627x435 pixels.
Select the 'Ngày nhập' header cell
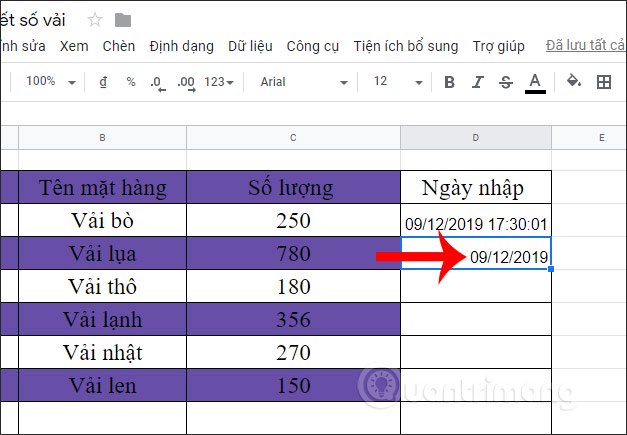(476, 187)
